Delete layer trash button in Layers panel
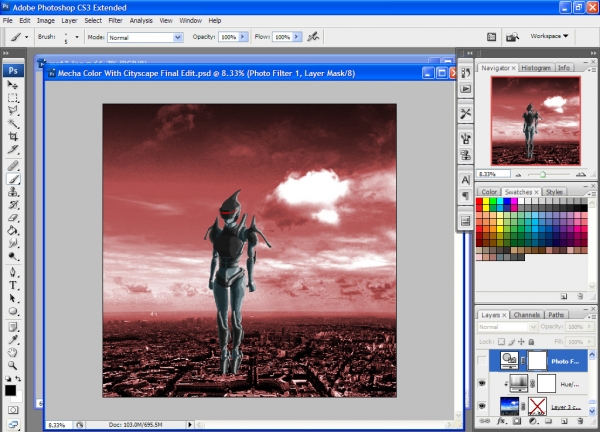 [x=580, y=421]
